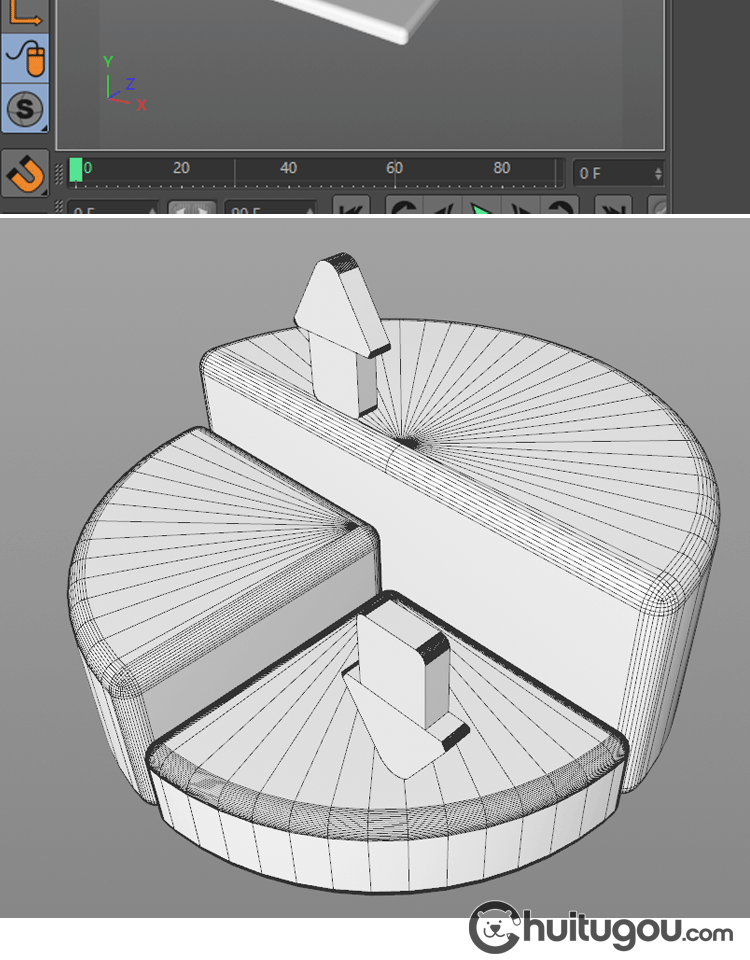Click the green timeline playhead
750x960 pixels.
tap(76, 171)
